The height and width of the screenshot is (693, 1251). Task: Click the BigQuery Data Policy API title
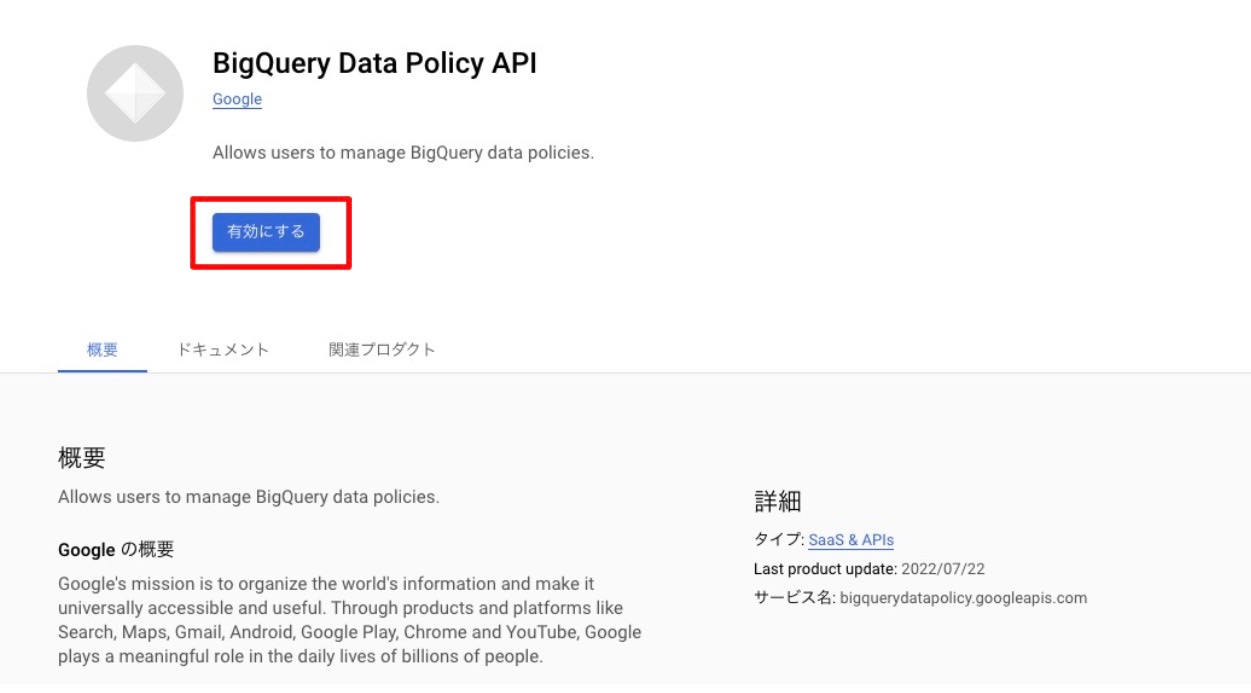point(375,63)
